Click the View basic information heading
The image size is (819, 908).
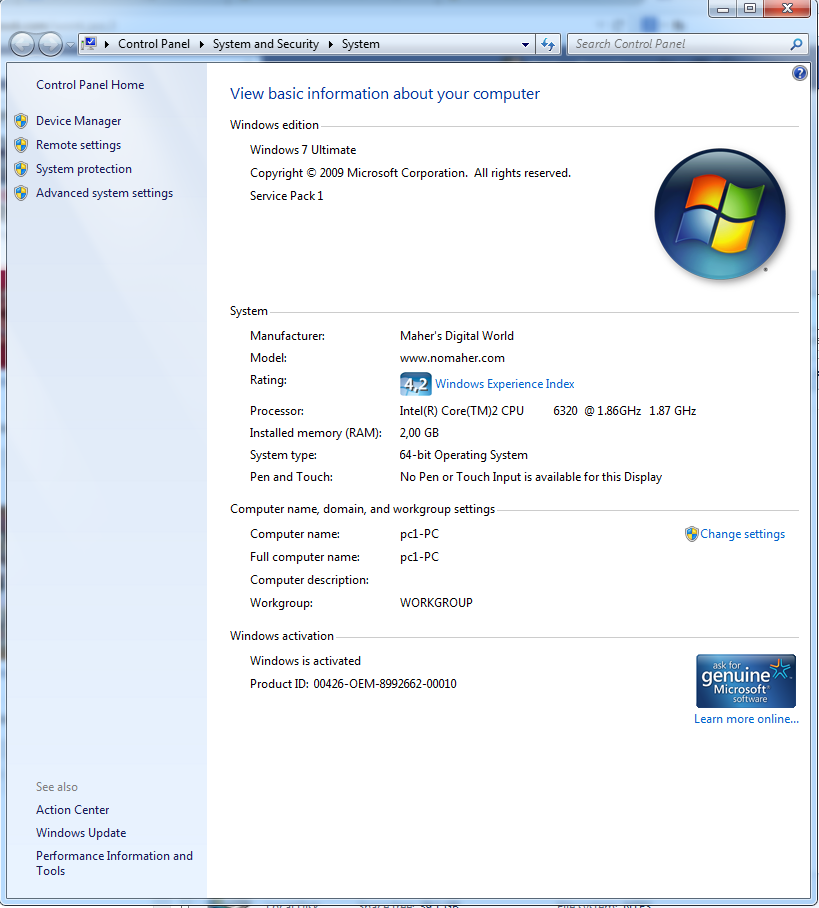click(x=385, y=94)
